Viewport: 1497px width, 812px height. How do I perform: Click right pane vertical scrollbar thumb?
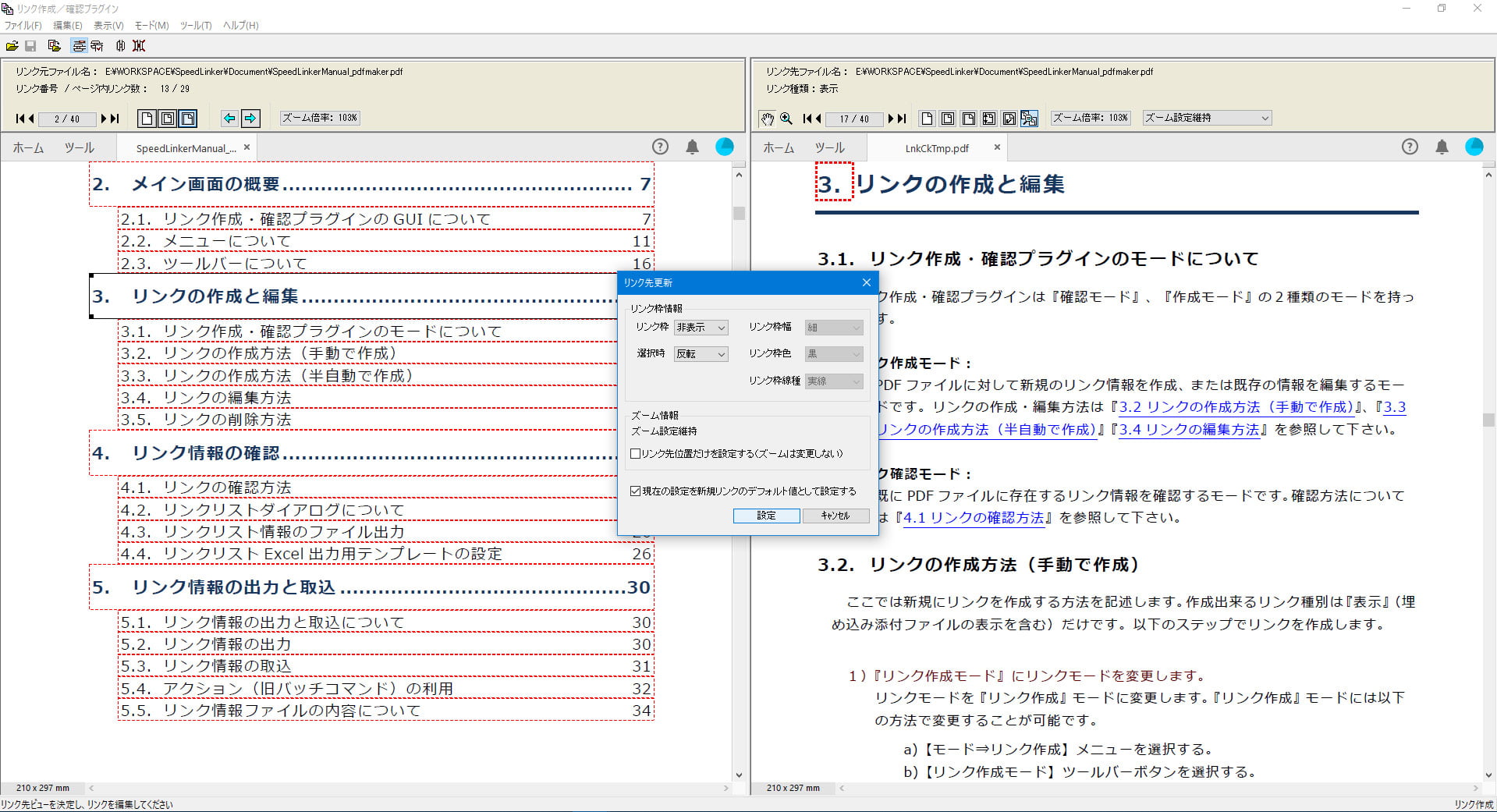pyautogui.click(x=1488, y=420)
